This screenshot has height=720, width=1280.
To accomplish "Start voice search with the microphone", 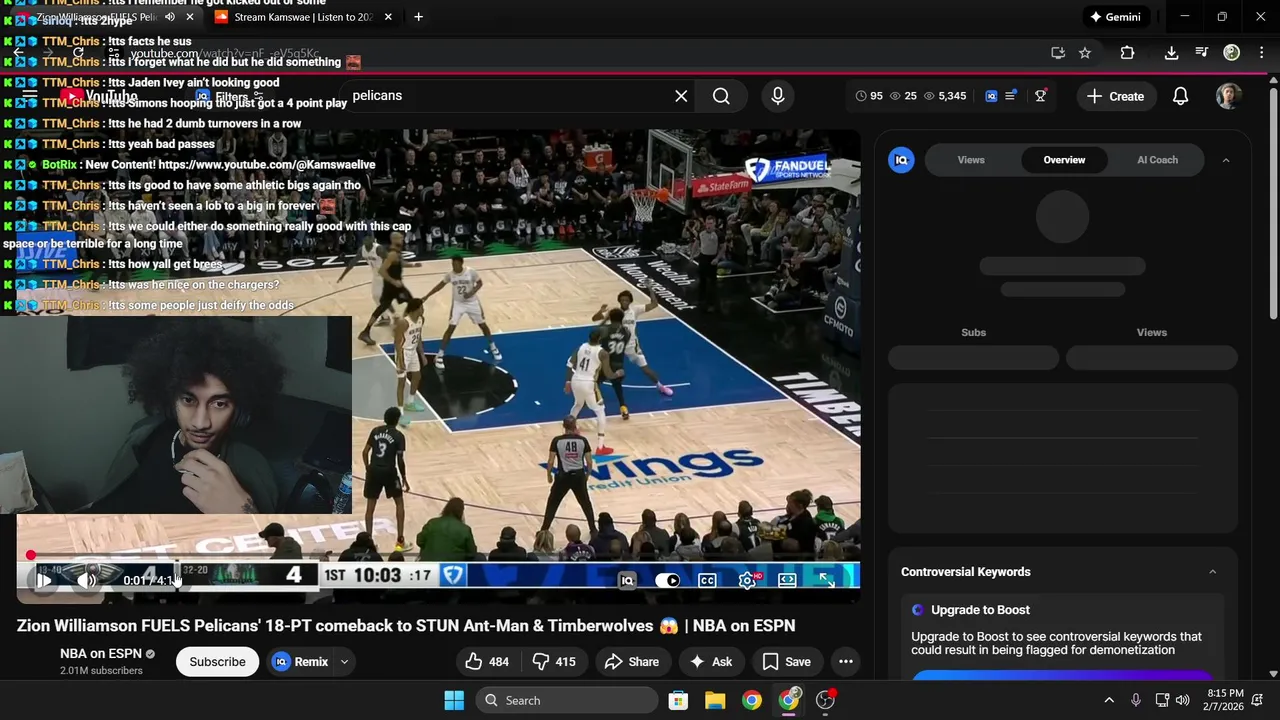I will [778, 96].
